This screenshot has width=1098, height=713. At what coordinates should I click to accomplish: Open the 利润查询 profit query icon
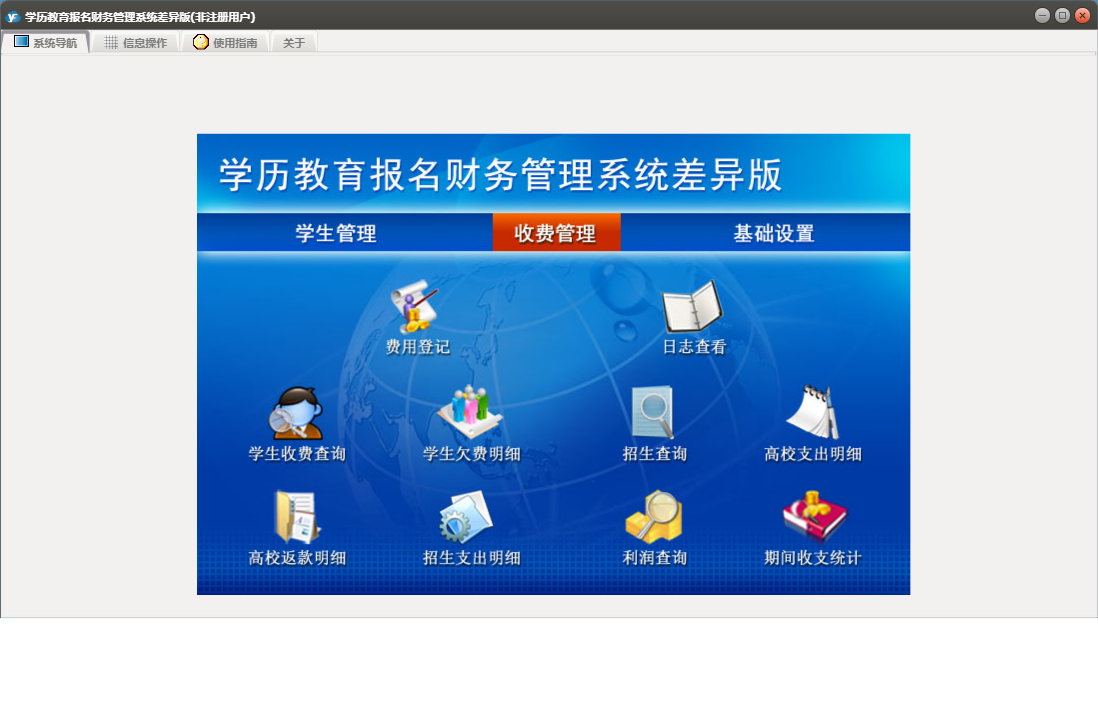click(x=653, y=517)
